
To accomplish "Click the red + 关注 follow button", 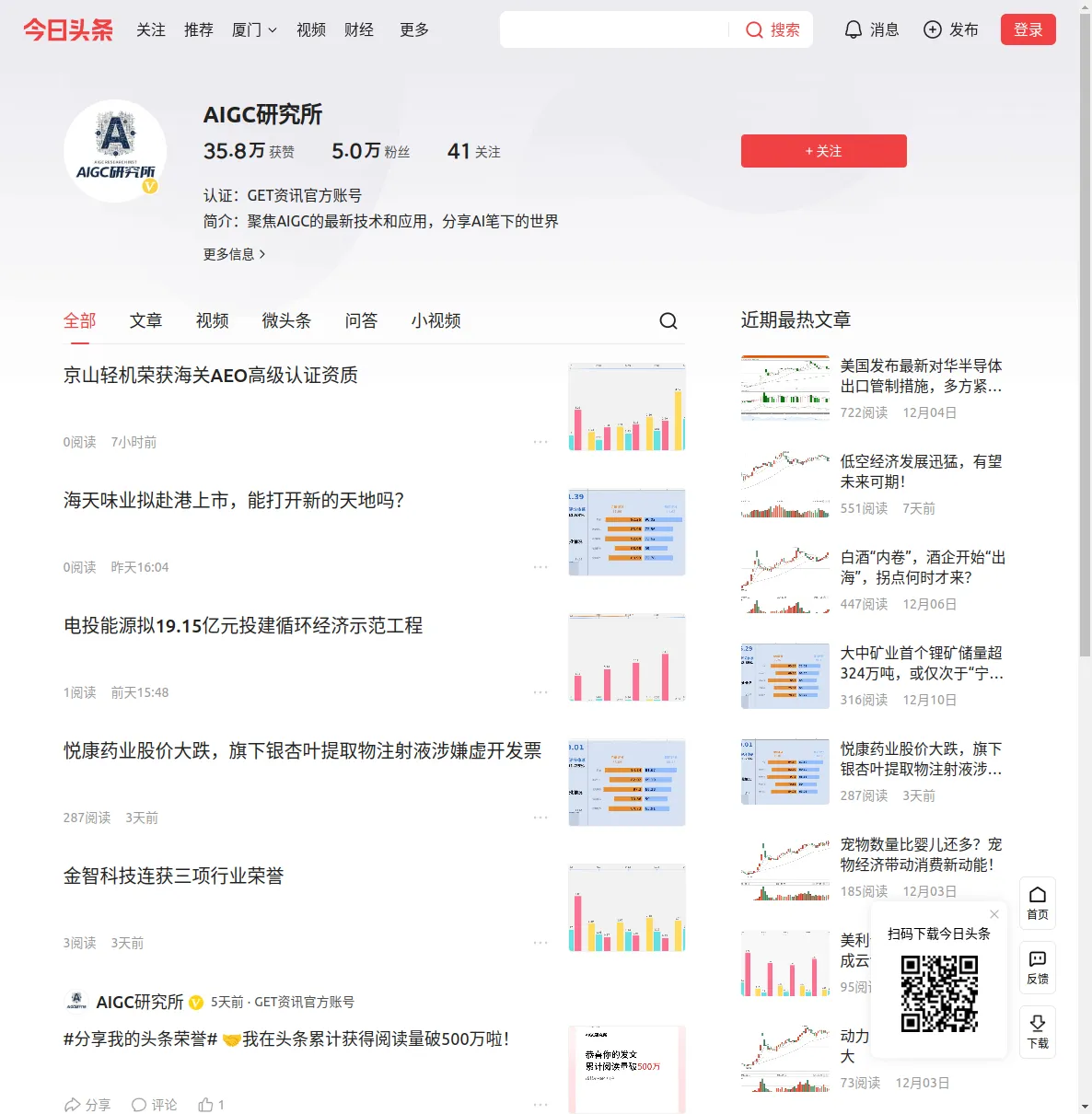I will click(824, 151).
